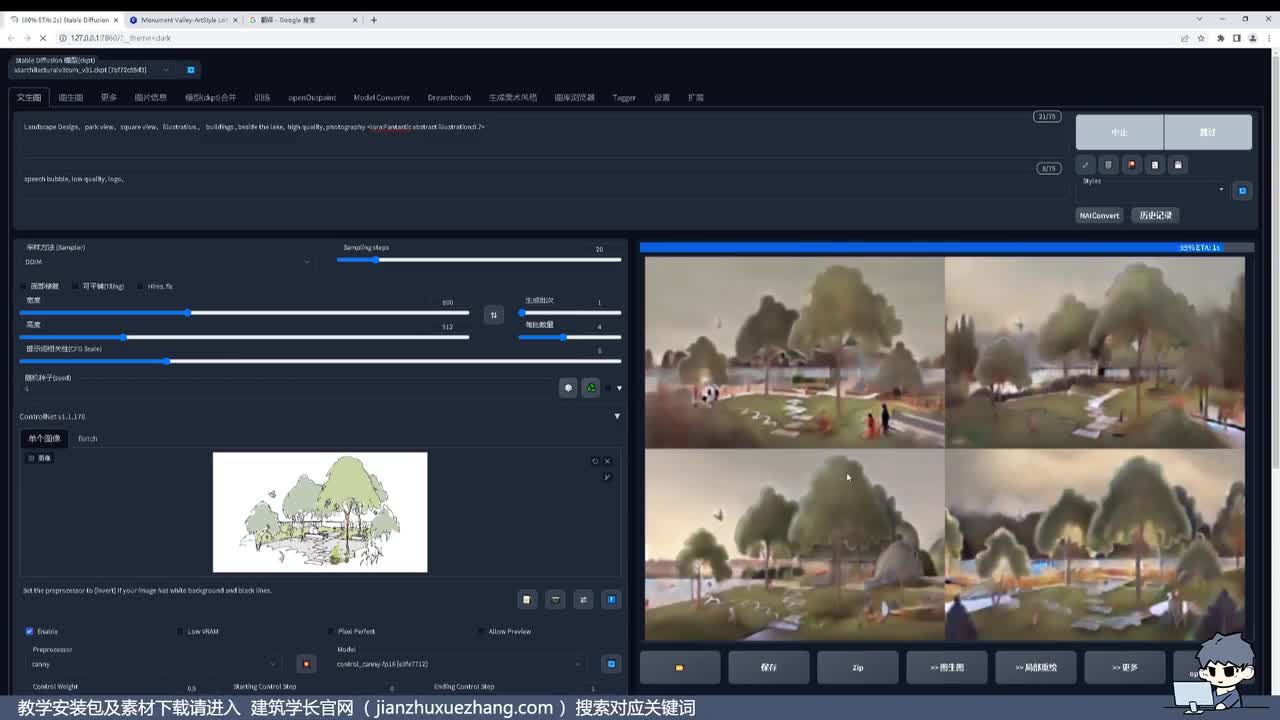
Task: Open the DDIM sampler dropdown
Action: click(166, 262)
